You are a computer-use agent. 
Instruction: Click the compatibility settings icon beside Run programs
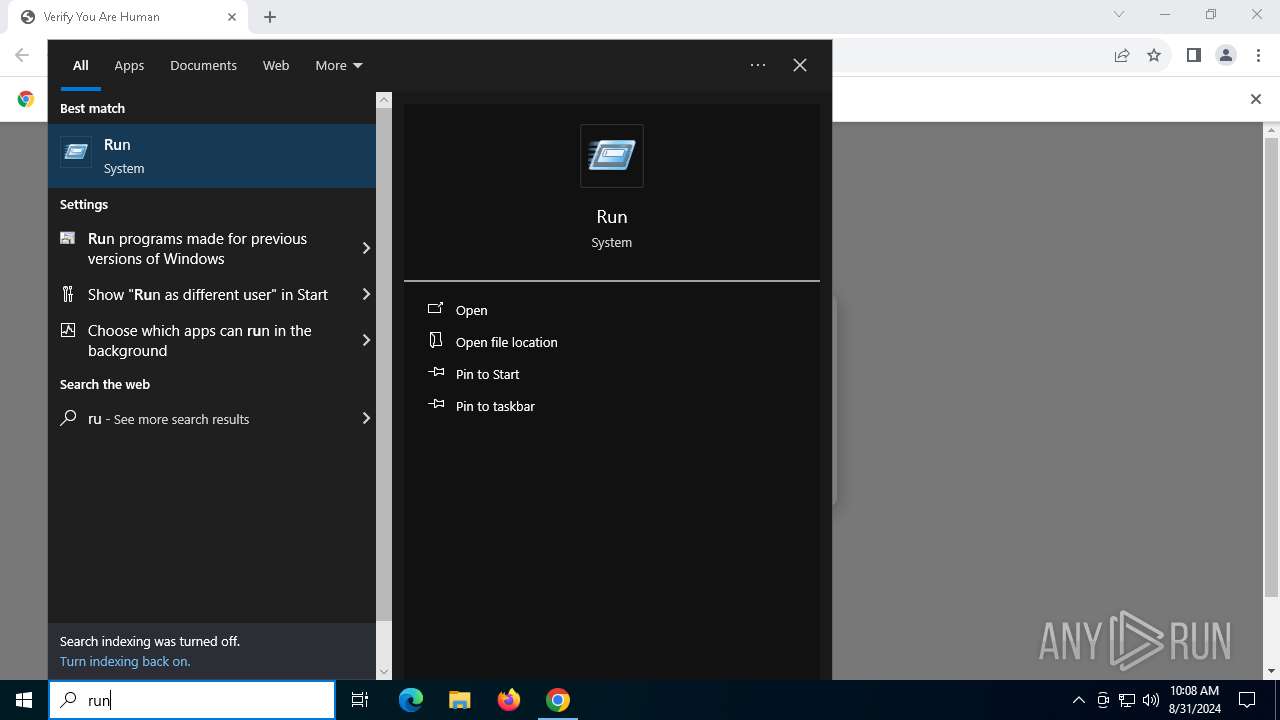point(68,238)
